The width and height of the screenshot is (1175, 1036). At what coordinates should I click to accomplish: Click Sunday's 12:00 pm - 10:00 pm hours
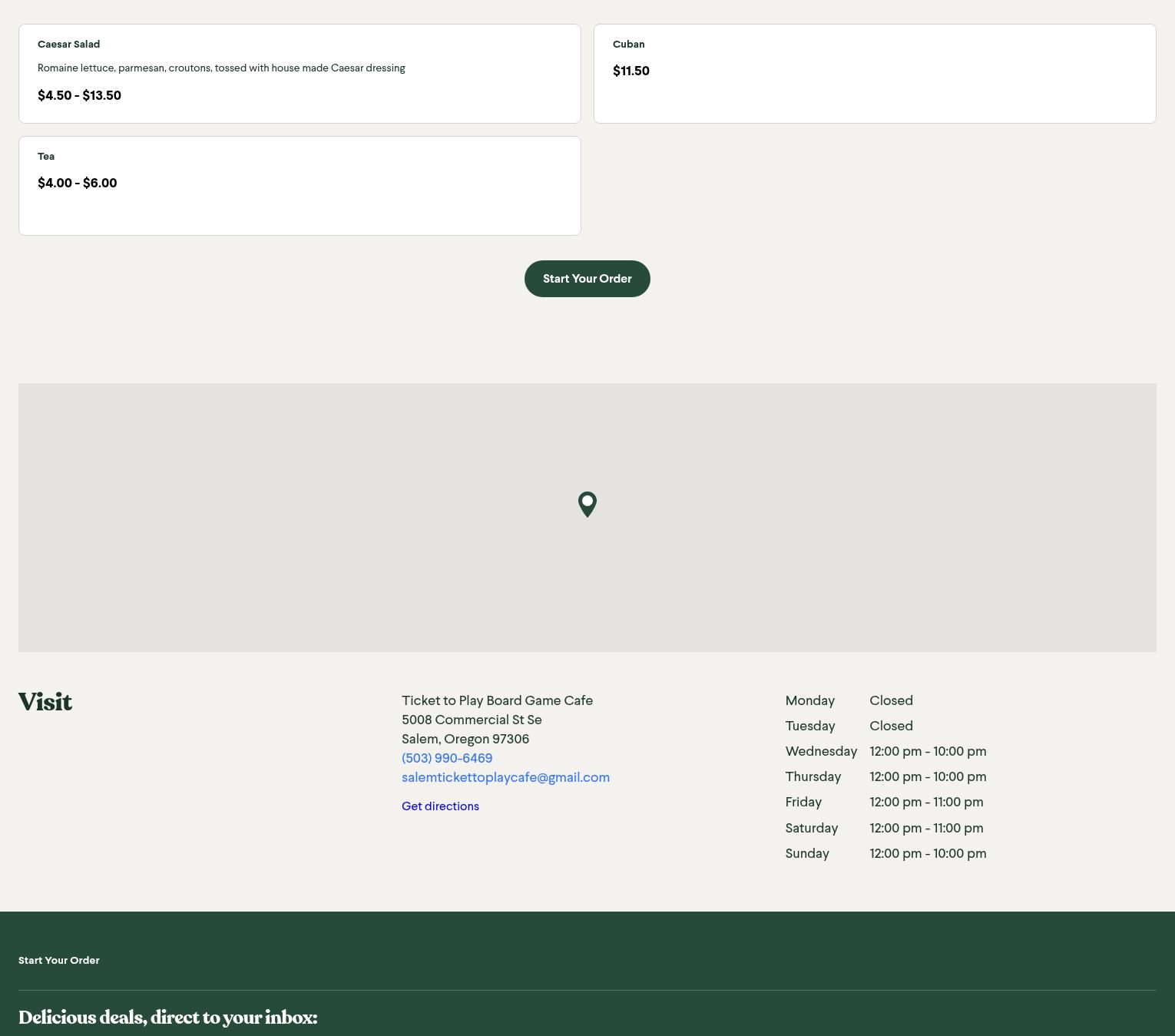(927, 853)
